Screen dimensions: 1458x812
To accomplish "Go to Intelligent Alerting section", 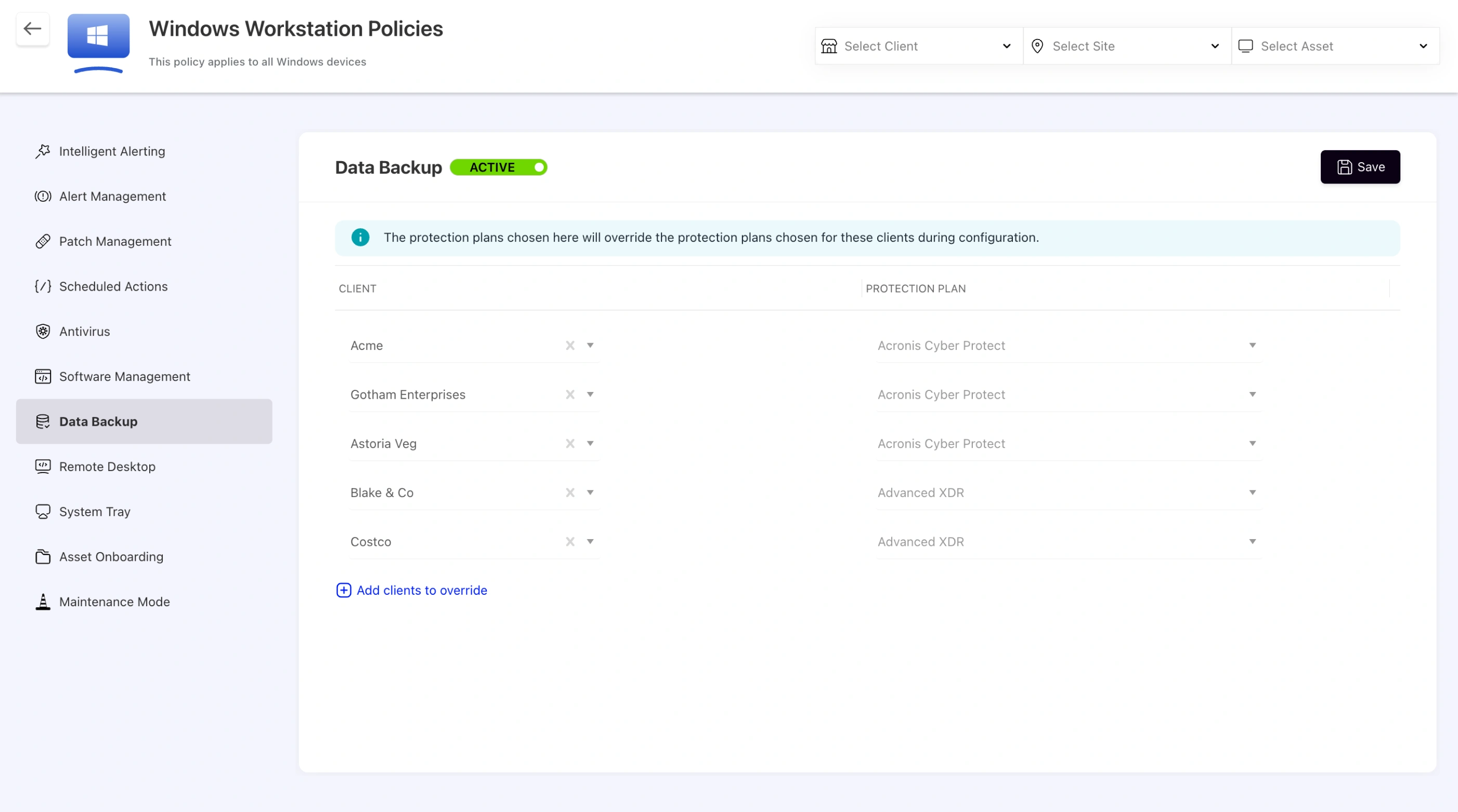I will coord(145,151).
